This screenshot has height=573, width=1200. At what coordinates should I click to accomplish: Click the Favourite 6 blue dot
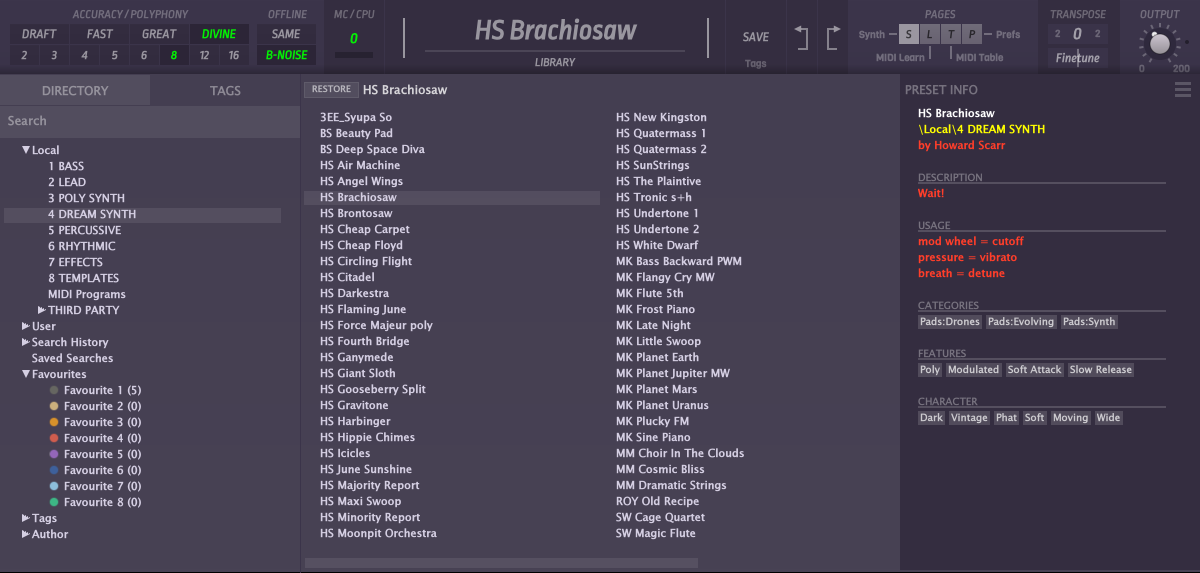(54, 470)
